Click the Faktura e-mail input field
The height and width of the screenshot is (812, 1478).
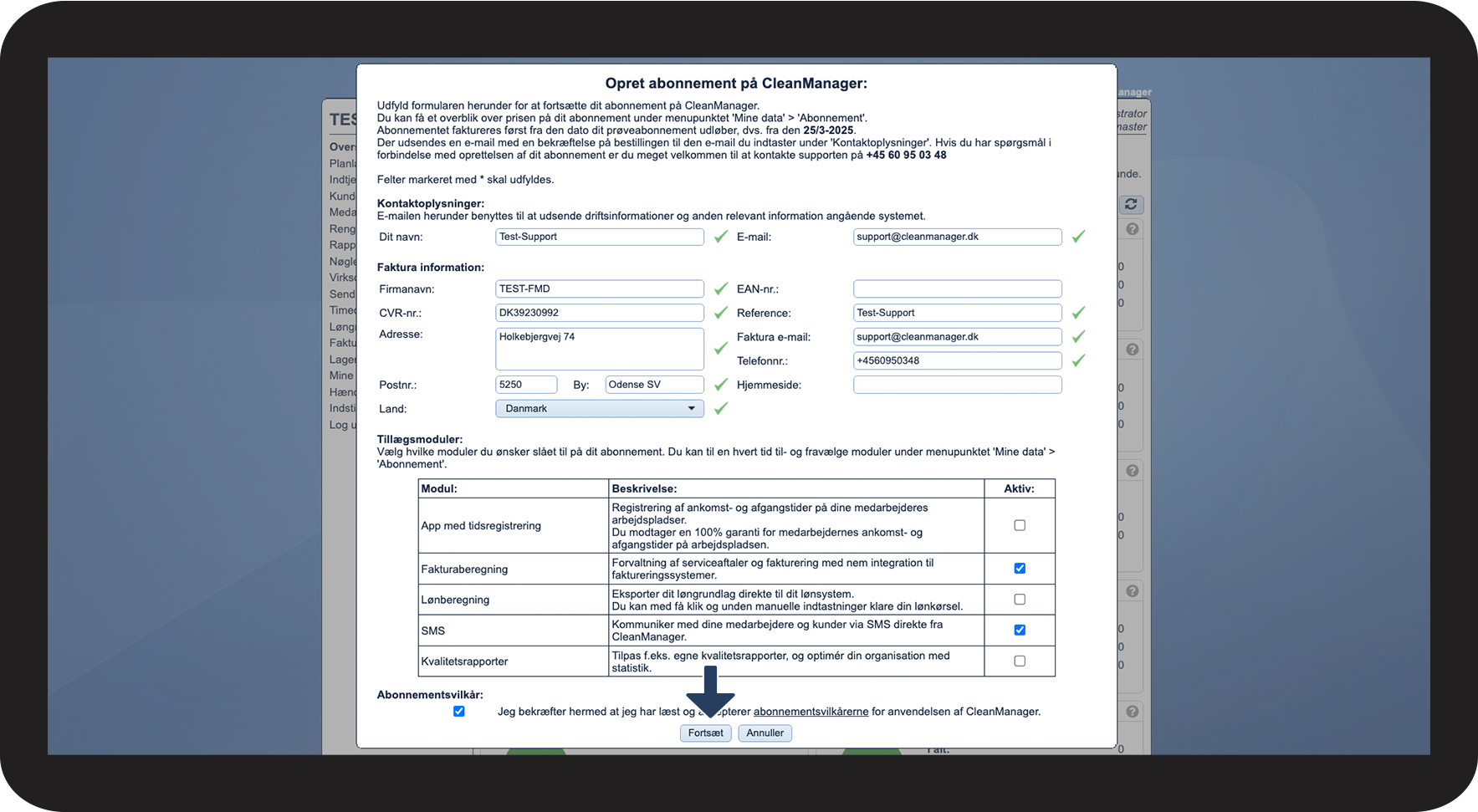tap(958, 336)
